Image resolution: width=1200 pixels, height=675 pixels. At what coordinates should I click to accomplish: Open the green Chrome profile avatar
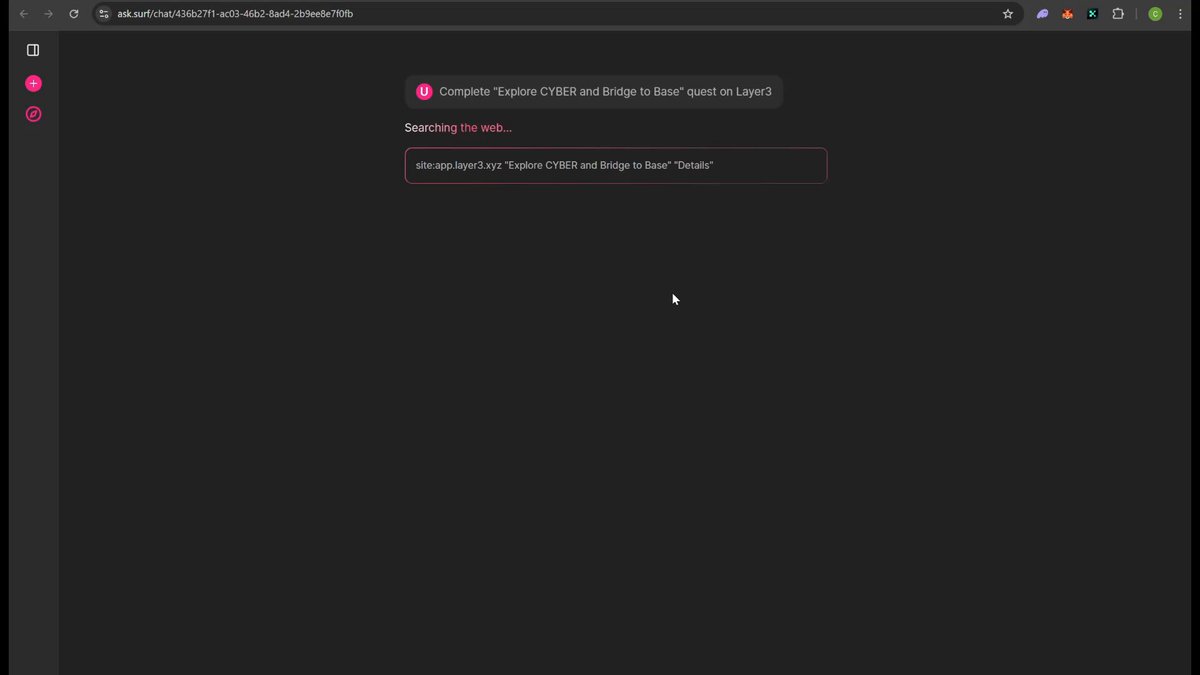click(x=1155, y=14)
